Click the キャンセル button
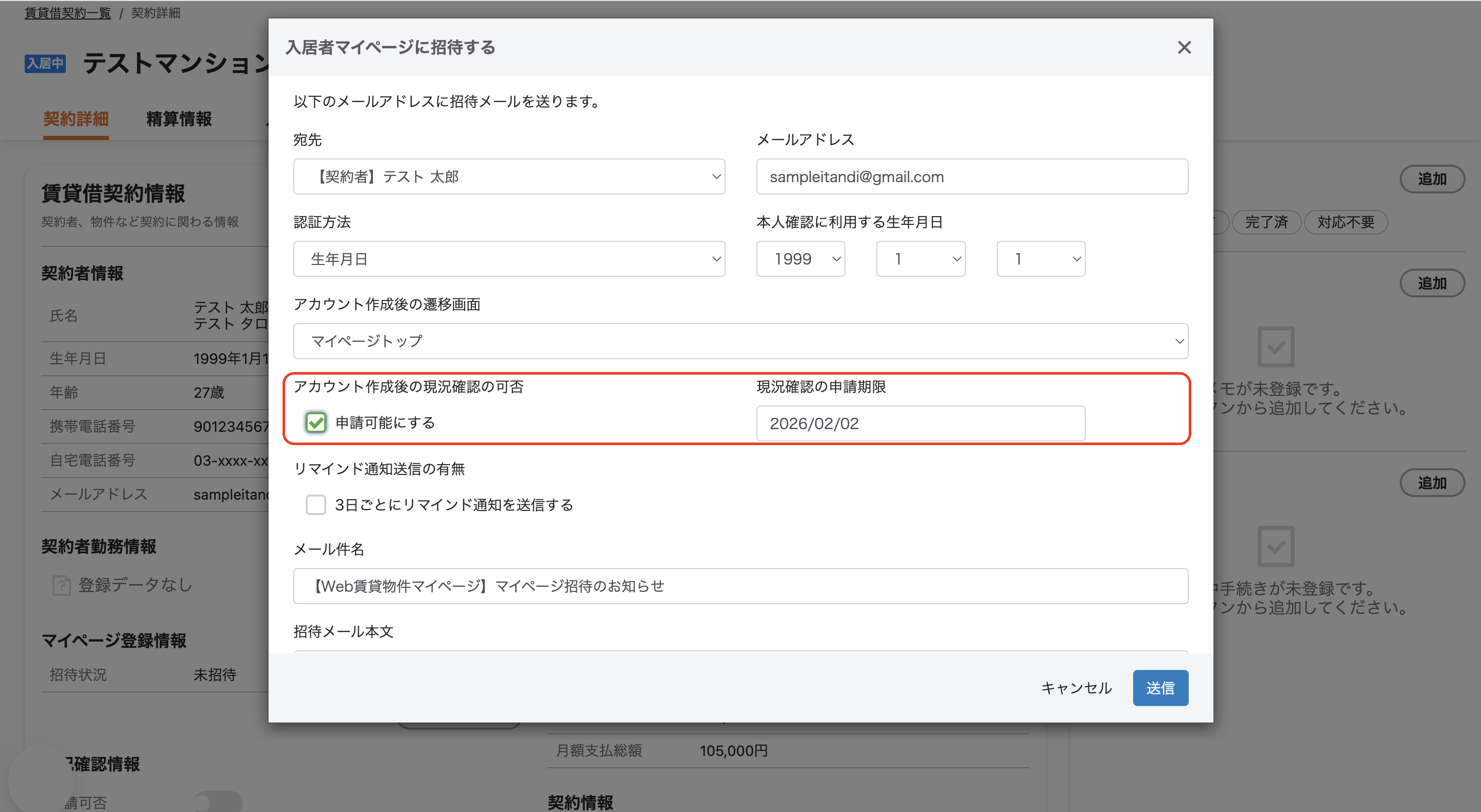The width and height of the screenshot is (1481, 812). point(1076,688)
